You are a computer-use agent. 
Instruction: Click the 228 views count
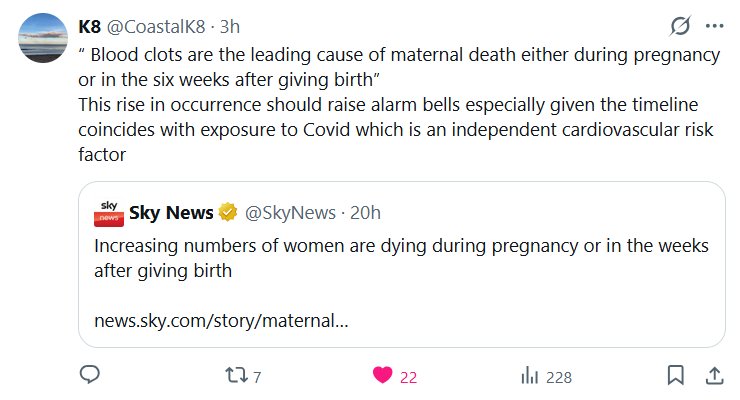click(x=559, y=377)
